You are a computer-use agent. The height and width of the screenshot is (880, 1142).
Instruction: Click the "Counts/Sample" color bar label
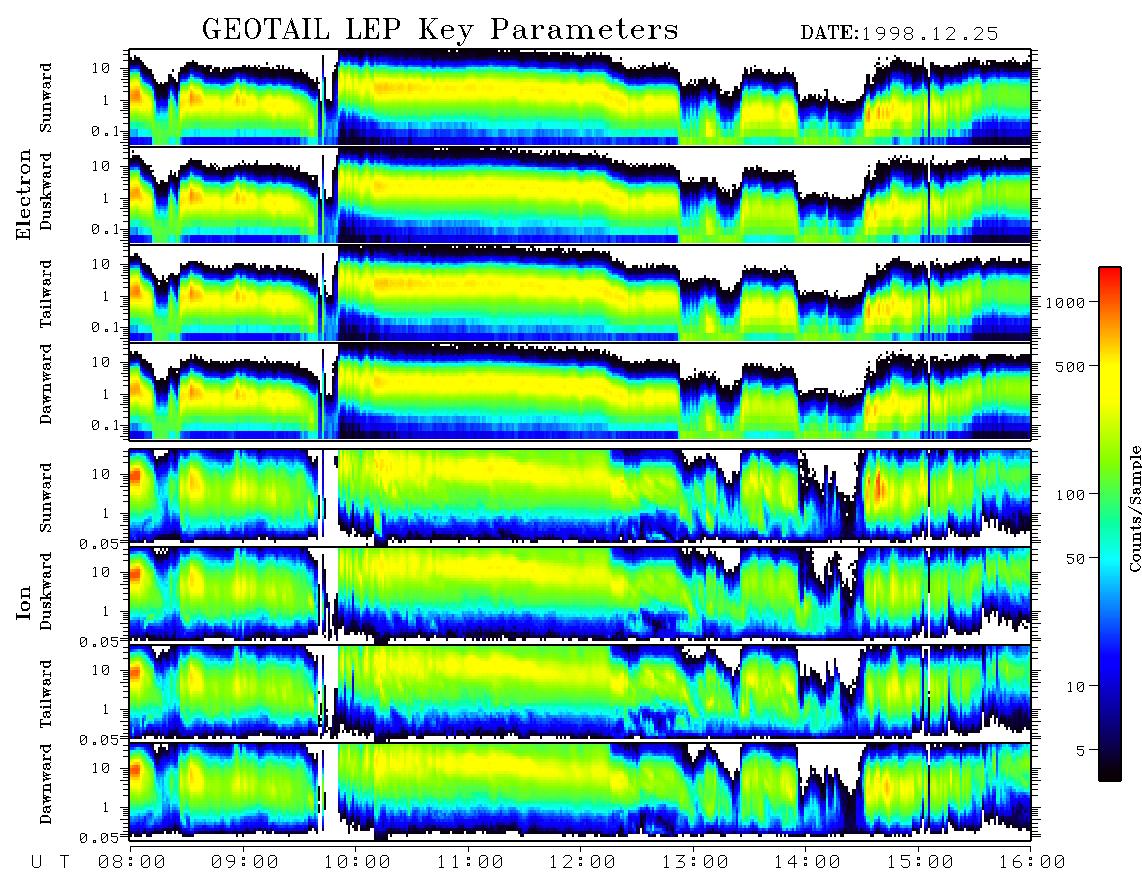[x=1134, y=508]
